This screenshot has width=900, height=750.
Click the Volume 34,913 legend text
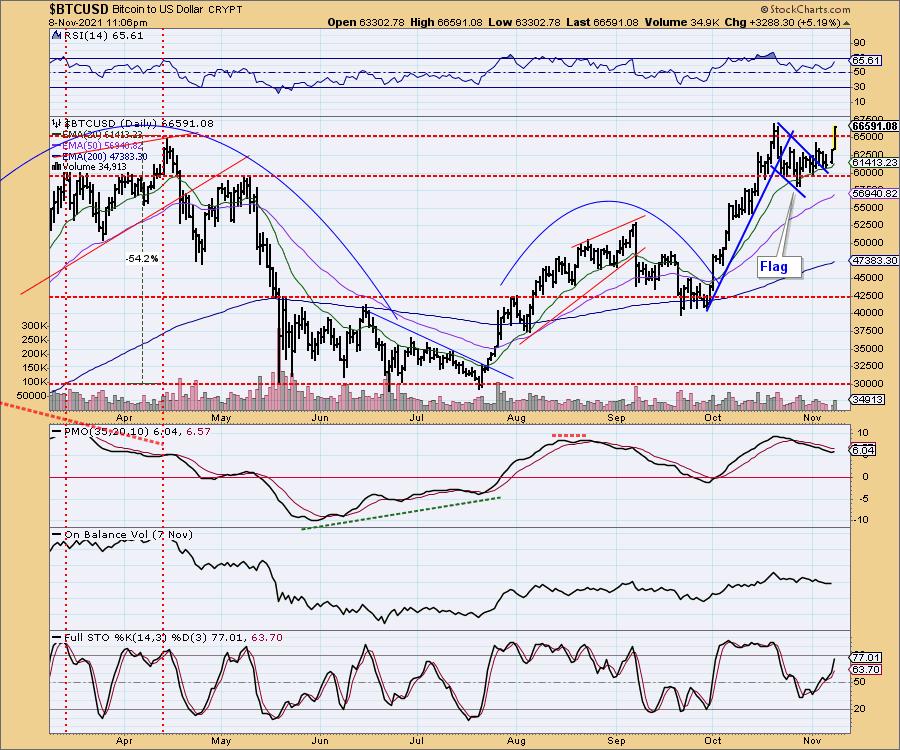(x=95, y=166)
